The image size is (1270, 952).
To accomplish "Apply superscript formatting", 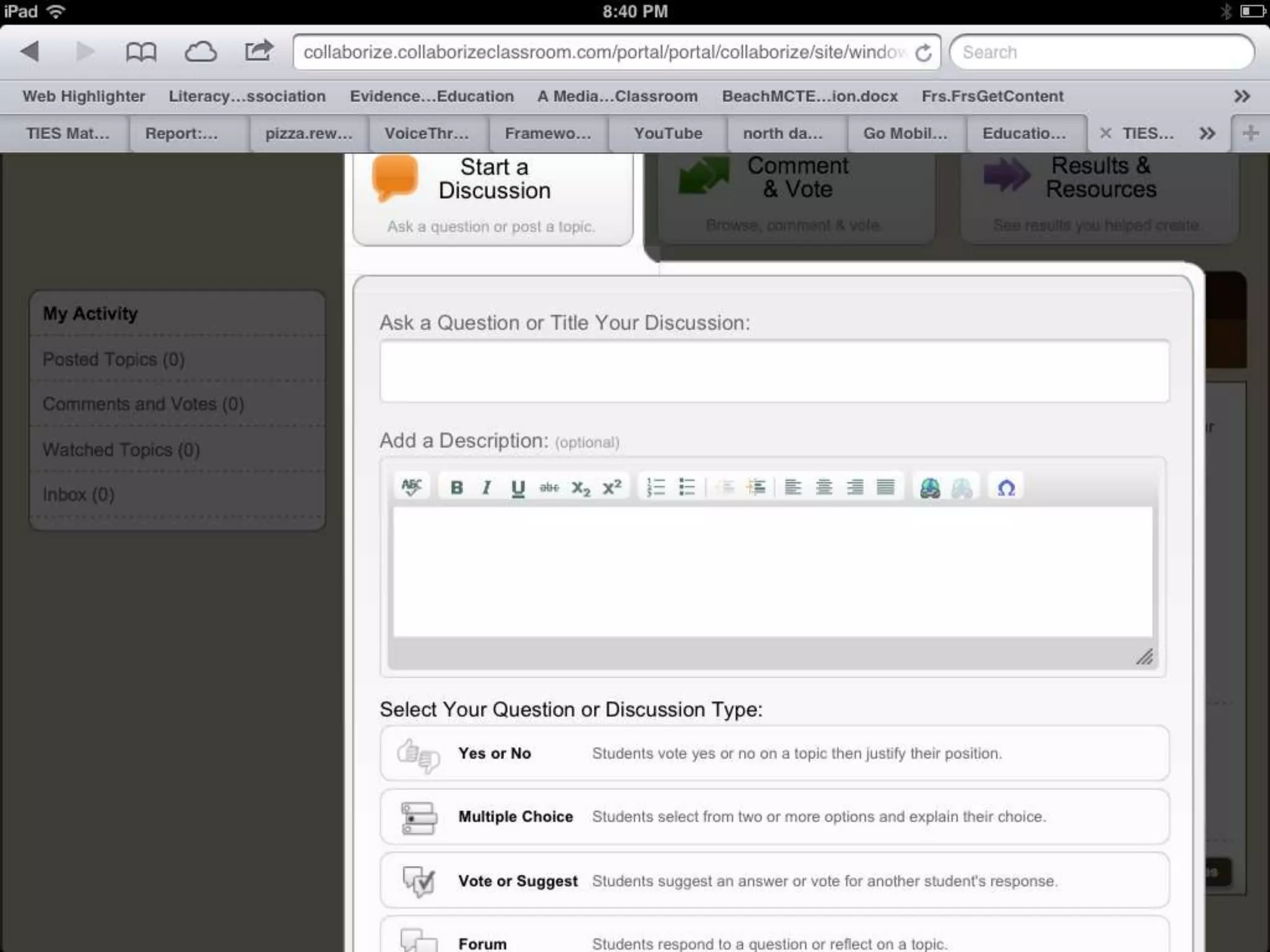I will (x=612, y=488).
